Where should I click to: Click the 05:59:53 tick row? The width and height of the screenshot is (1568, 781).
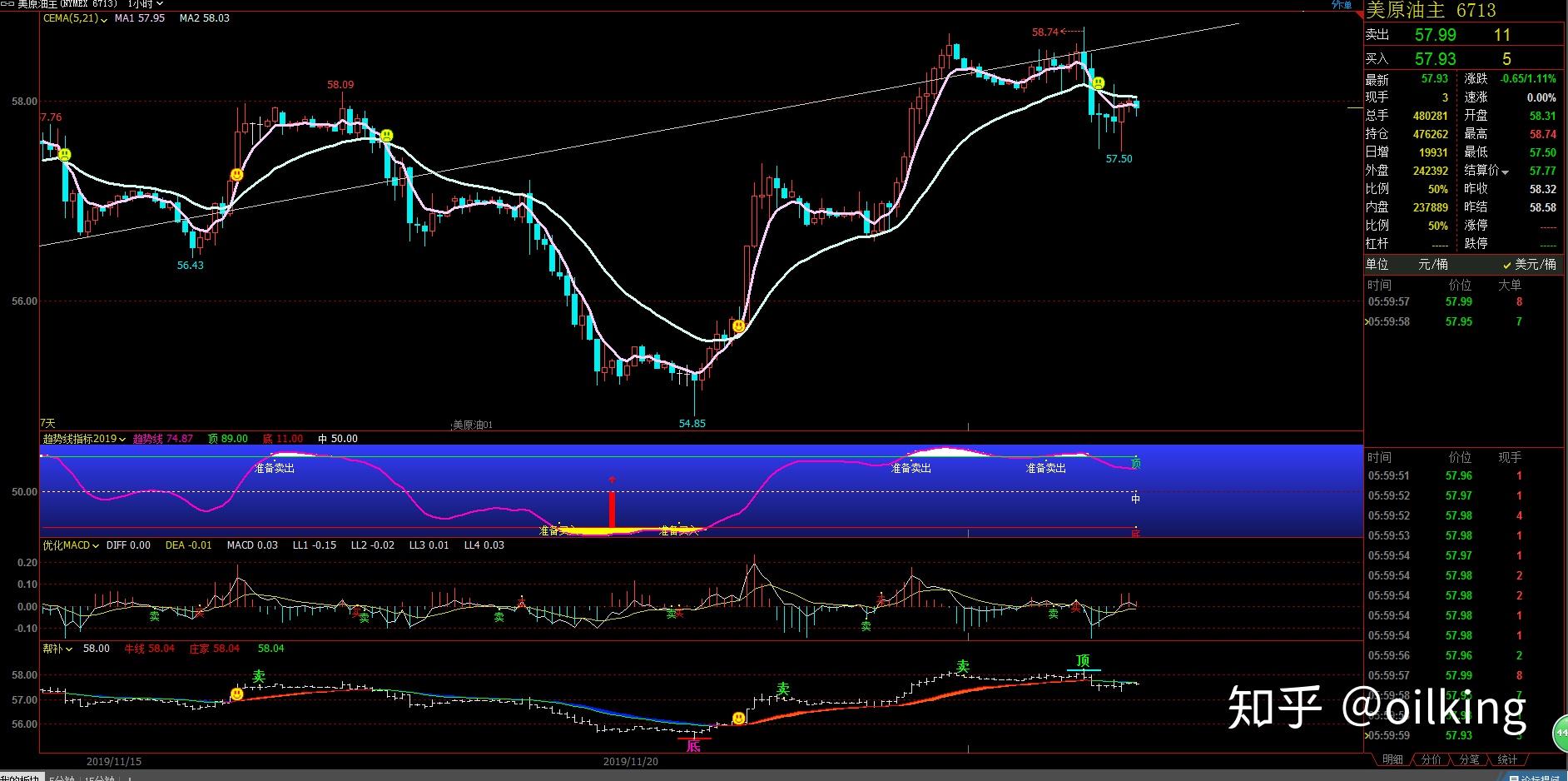pos(1463,535)
